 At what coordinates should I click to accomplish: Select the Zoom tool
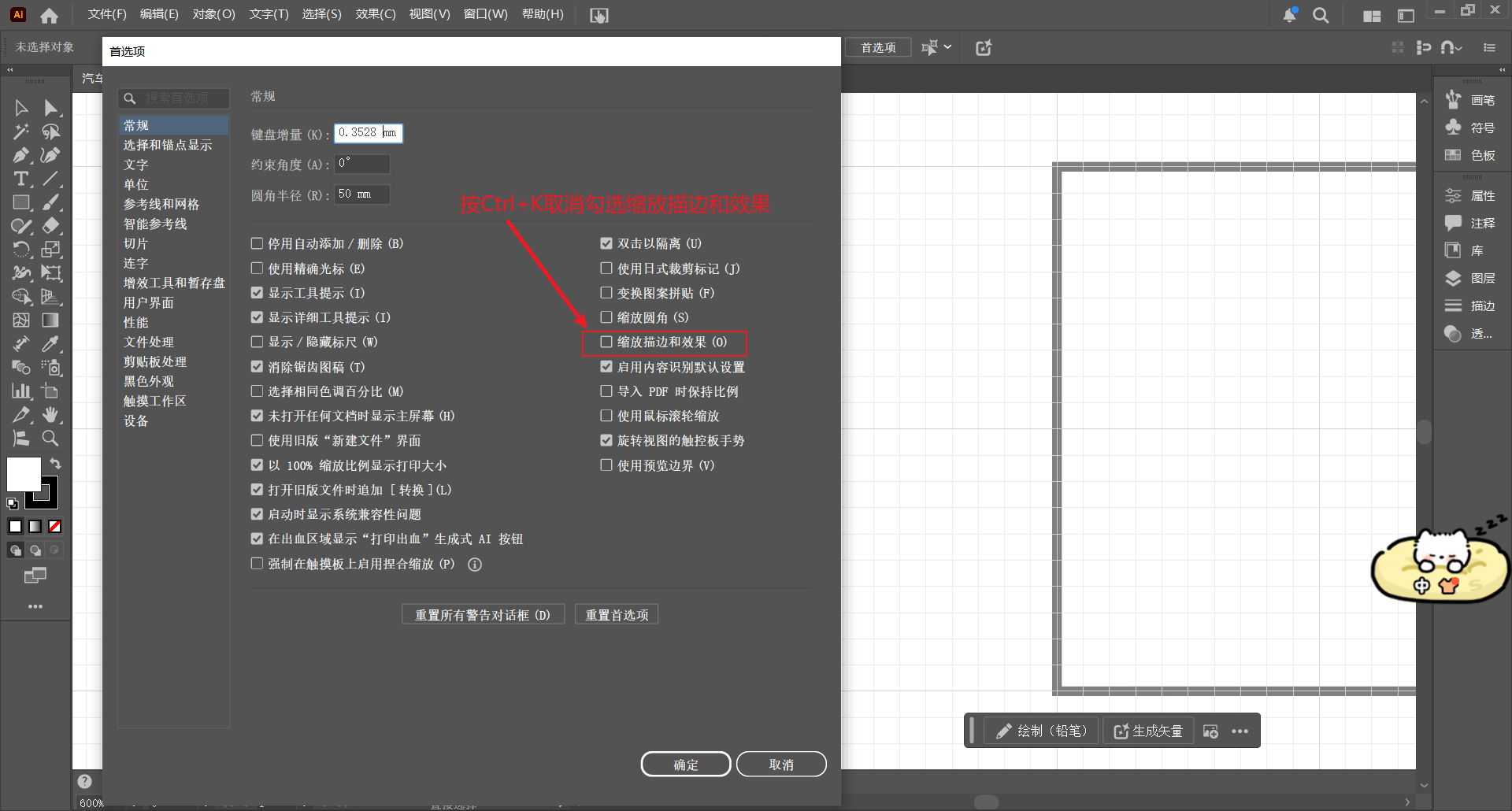51,439
